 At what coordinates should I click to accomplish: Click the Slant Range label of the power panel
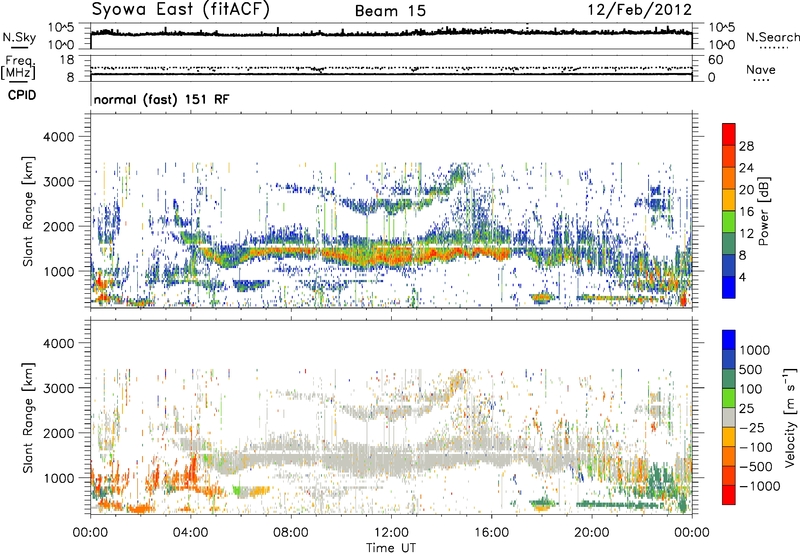coord(28,211)
